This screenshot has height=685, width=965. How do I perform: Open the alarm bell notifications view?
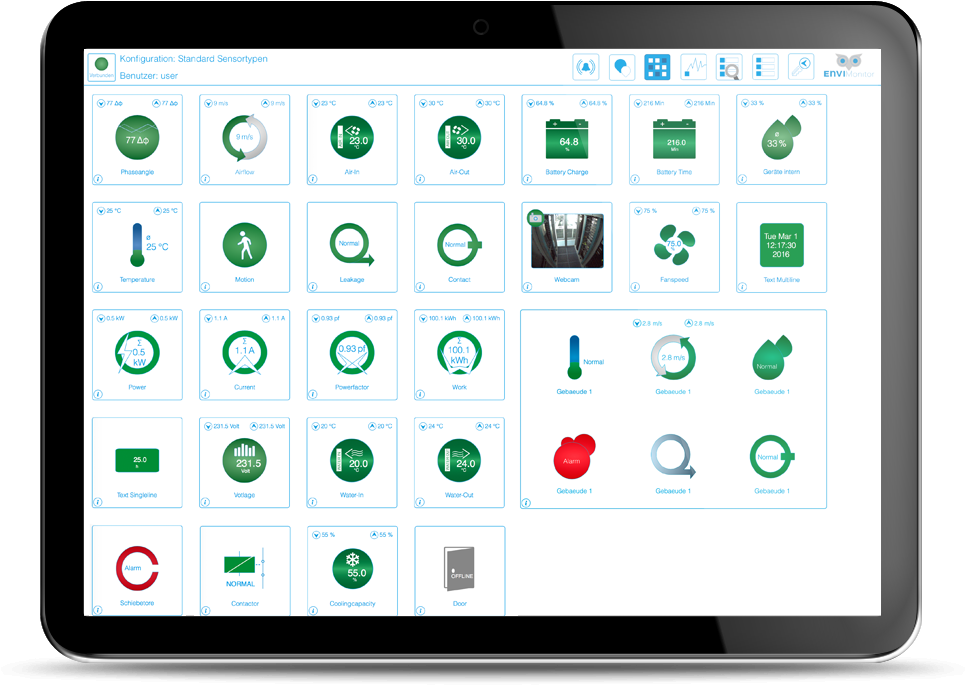[585, 67]
